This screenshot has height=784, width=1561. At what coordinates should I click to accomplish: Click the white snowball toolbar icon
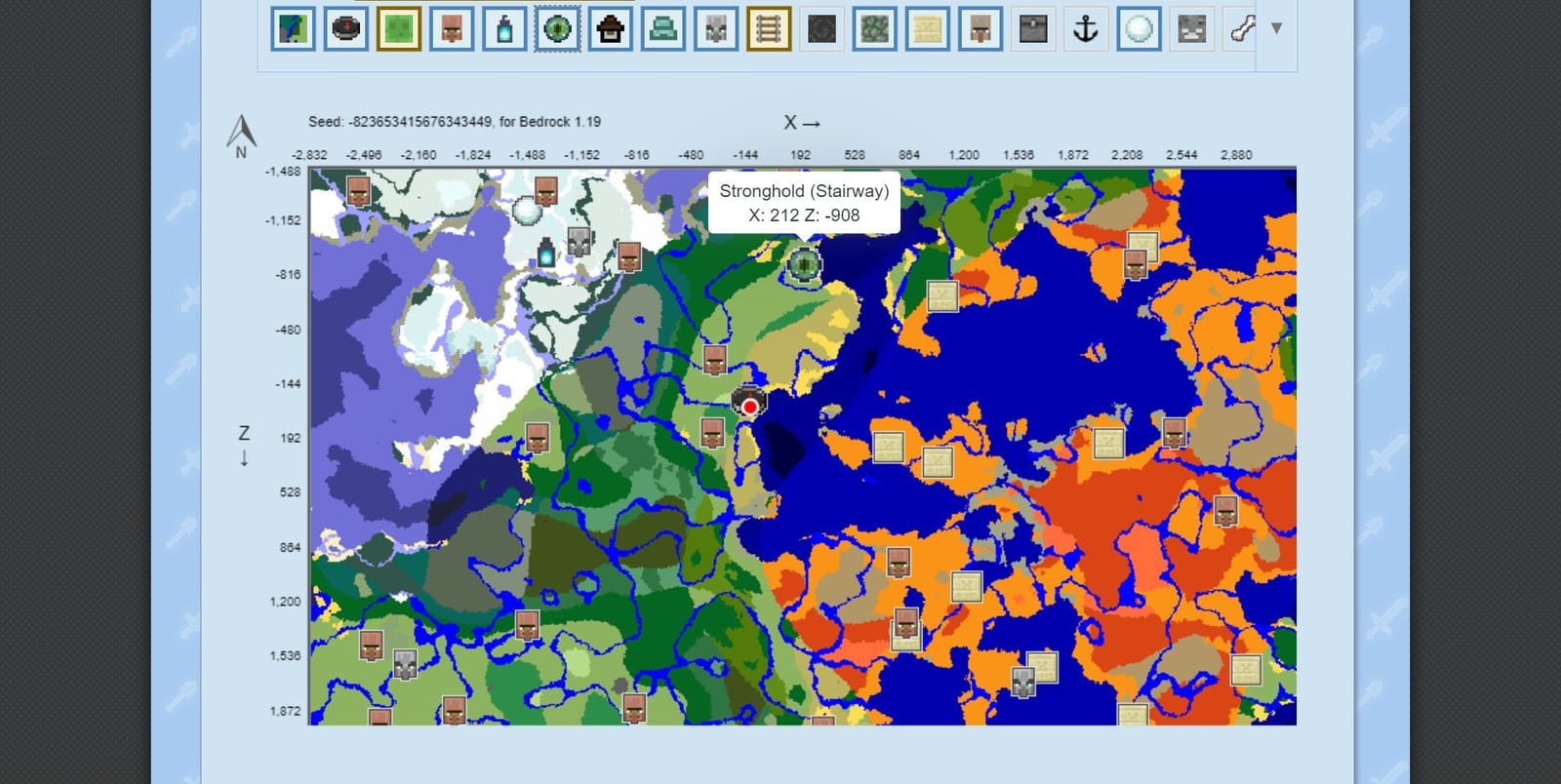[x=1138, y=29]
